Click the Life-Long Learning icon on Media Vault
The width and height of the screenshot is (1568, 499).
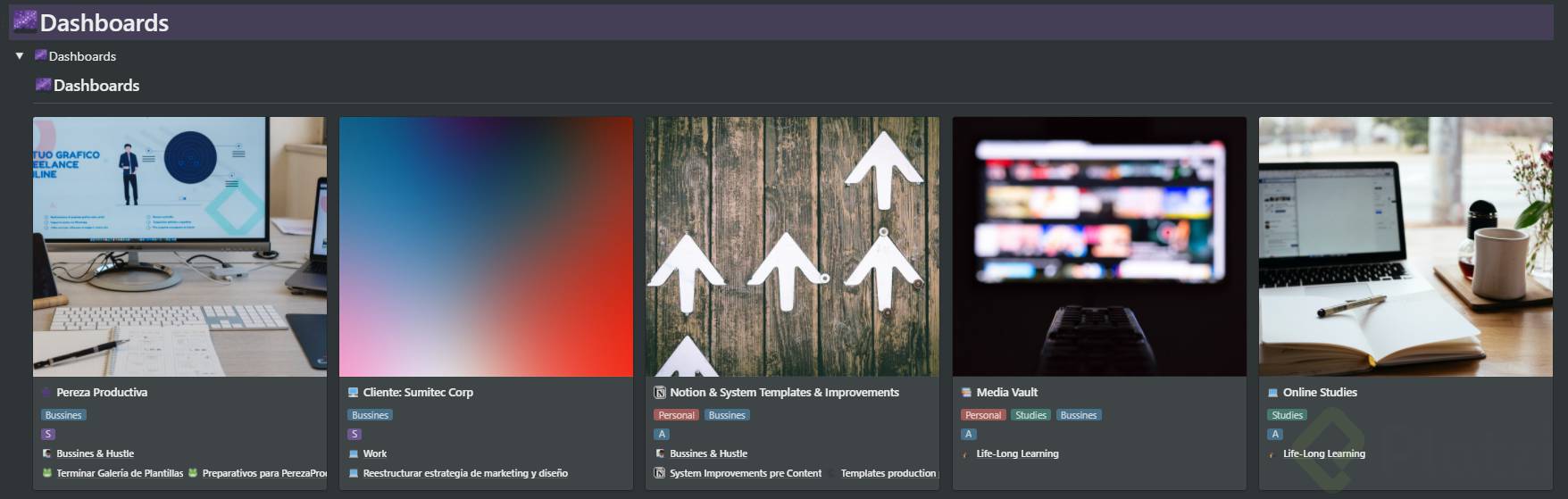click(966, 454)
